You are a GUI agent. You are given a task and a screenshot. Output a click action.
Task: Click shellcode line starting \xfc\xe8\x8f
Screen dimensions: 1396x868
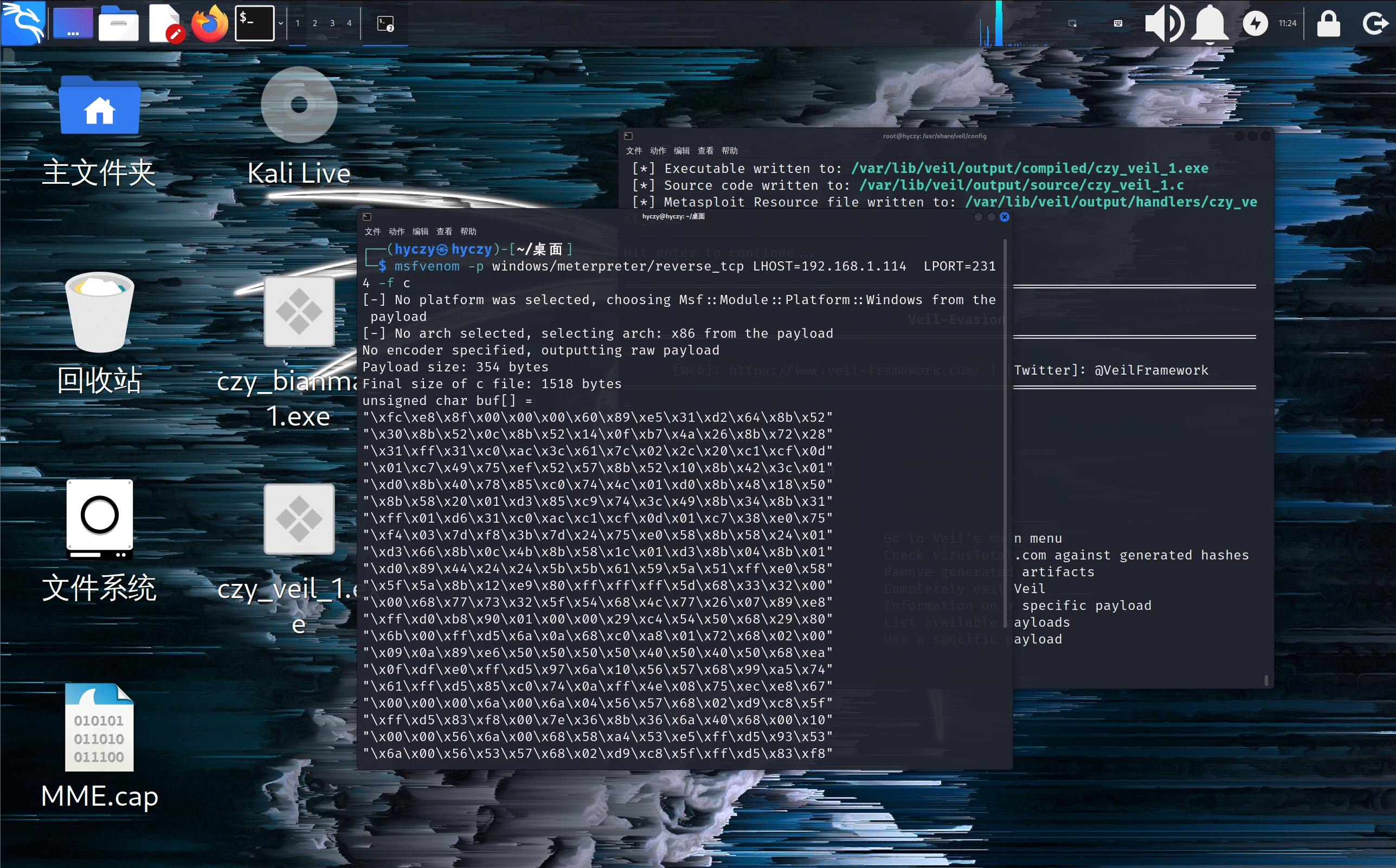597,417
